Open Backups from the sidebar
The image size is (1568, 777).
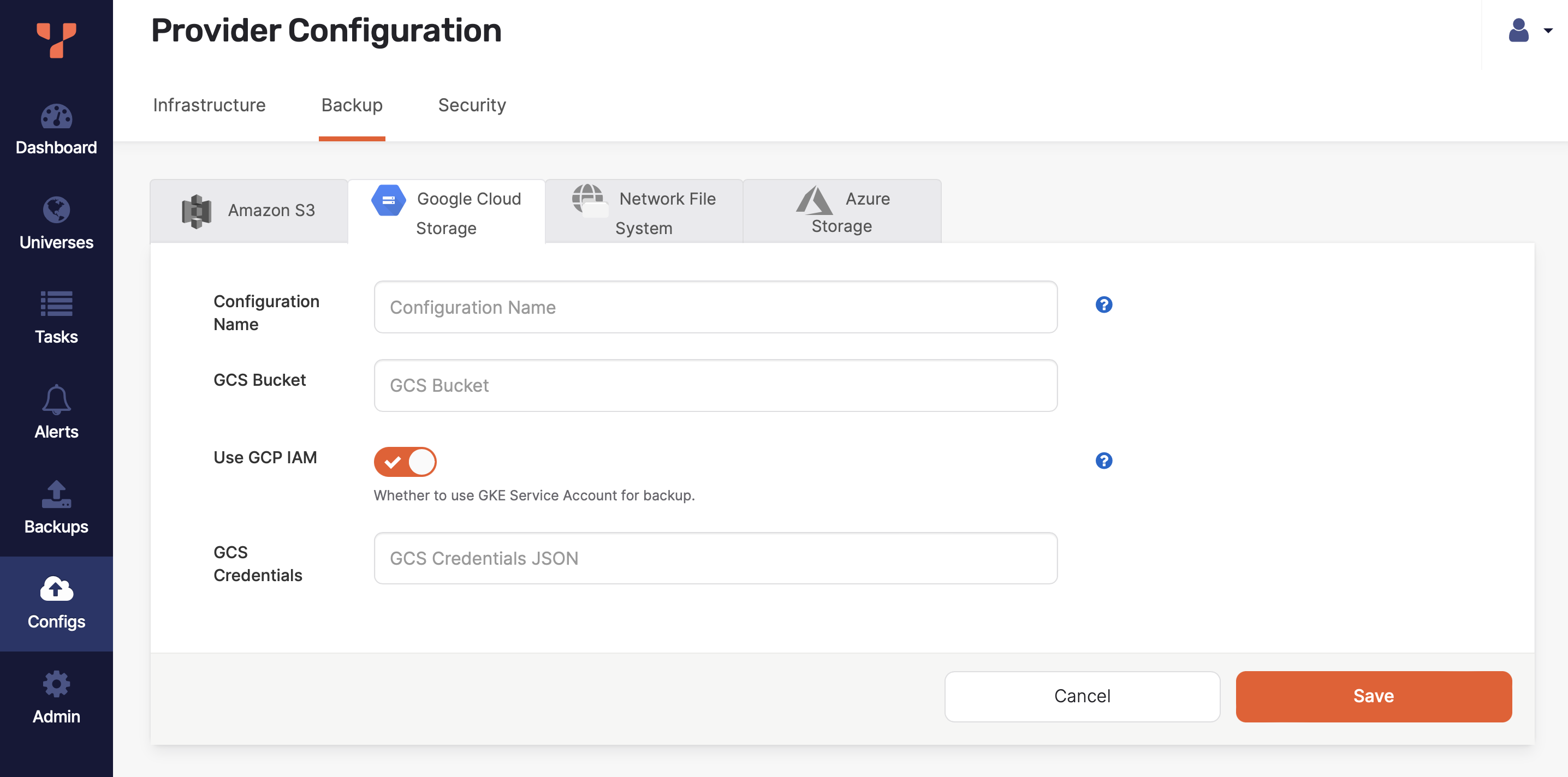tap(56, 507)
